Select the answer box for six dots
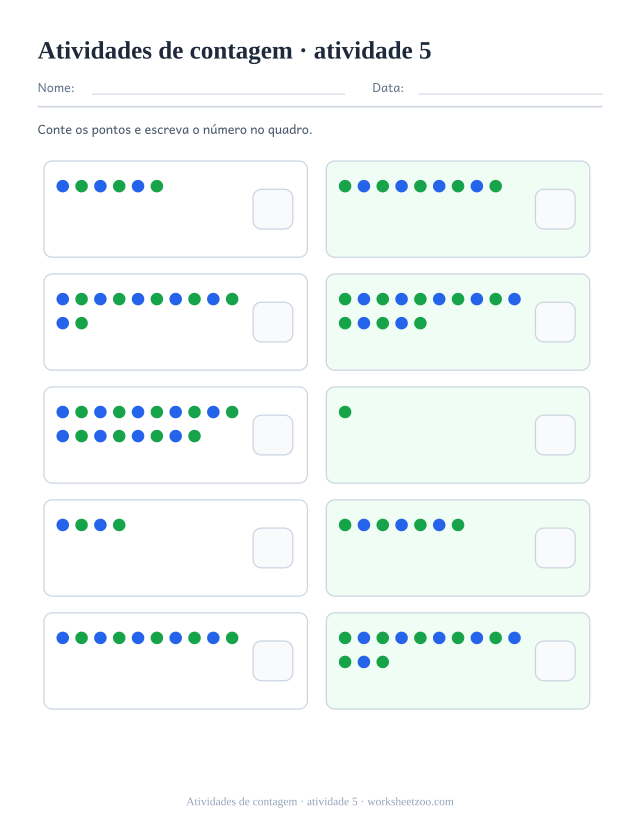The height and width of the screenshot is (829, 640). (x=273, y=209)
